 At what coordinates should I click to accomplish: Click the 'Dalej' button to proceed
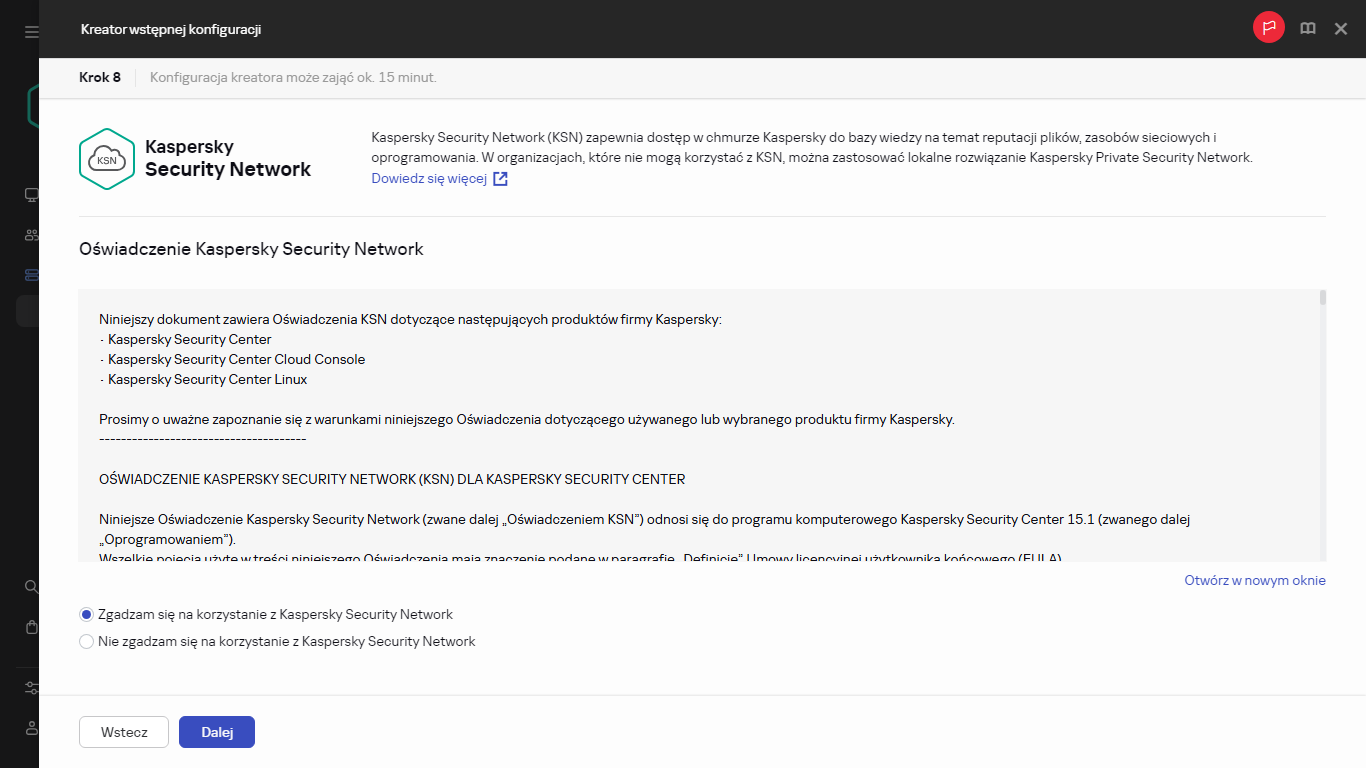coord(216,731)
